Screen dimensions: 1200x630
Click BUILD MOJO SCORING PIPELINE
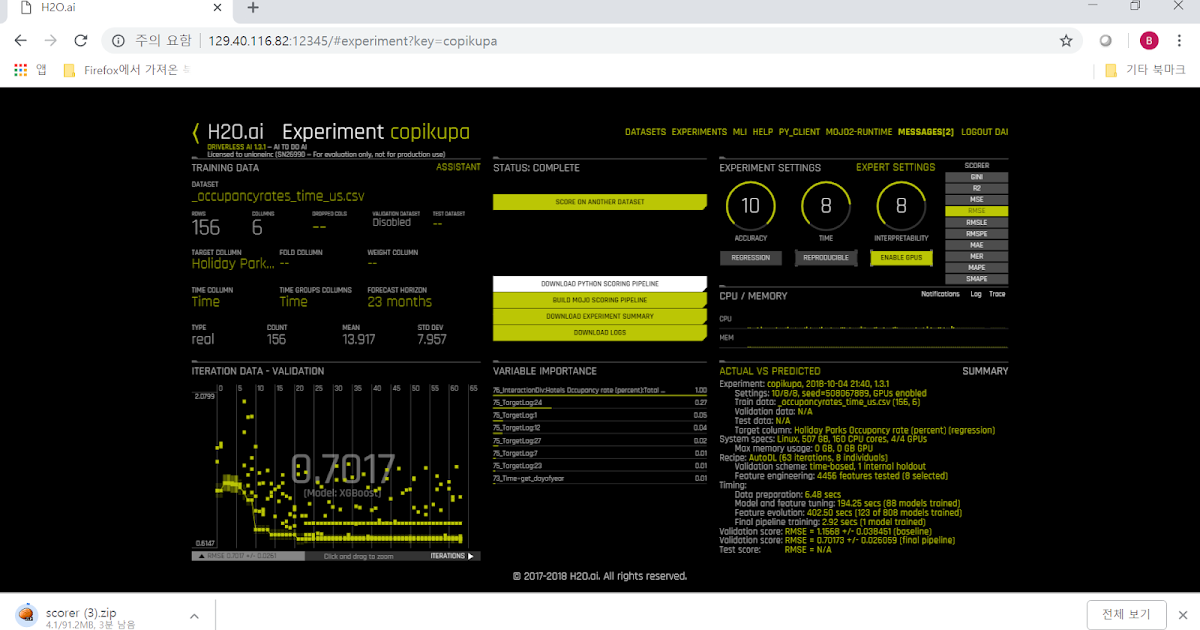click(x=599, y=300)
